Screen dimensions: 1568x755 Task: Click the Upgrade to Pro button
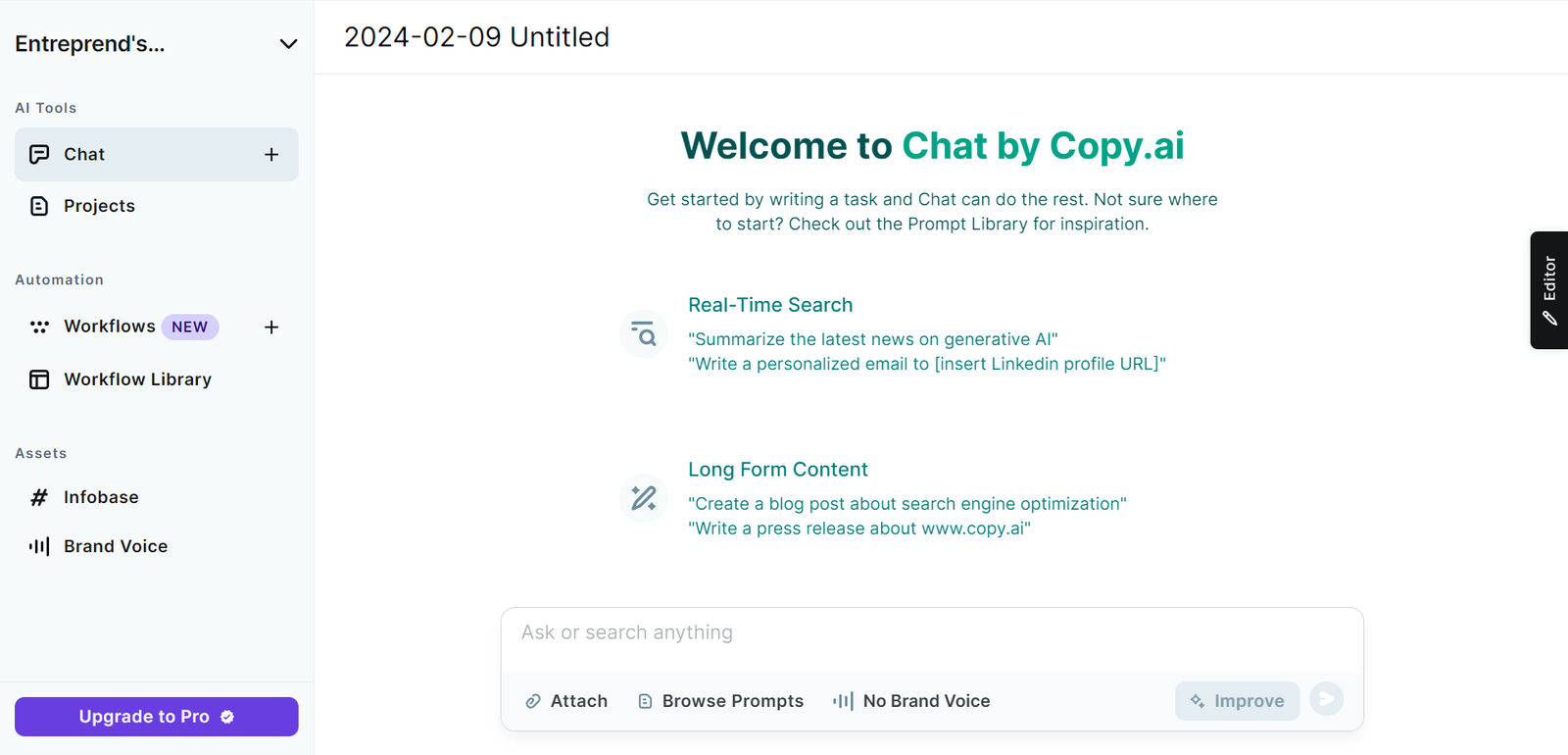(157, 717)
